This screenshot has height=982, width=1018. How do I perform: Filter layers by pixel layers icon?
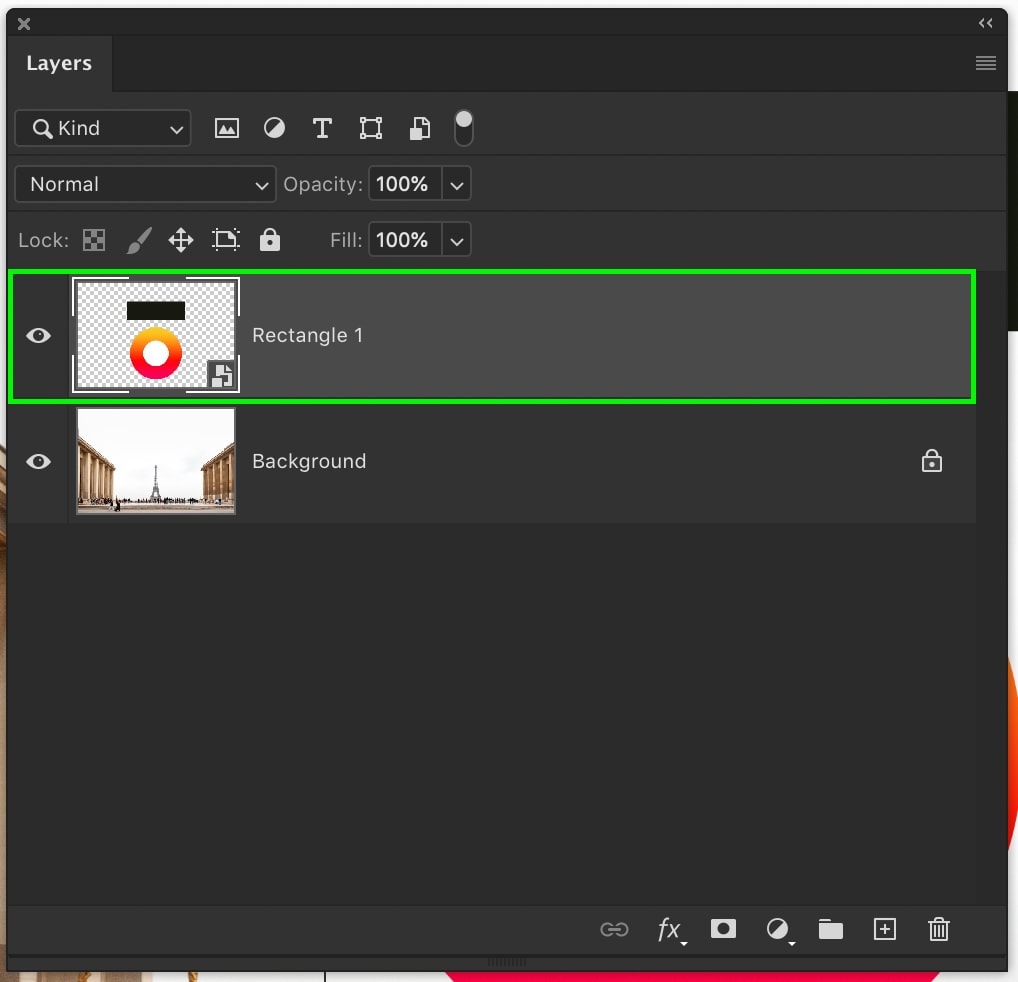227,128
